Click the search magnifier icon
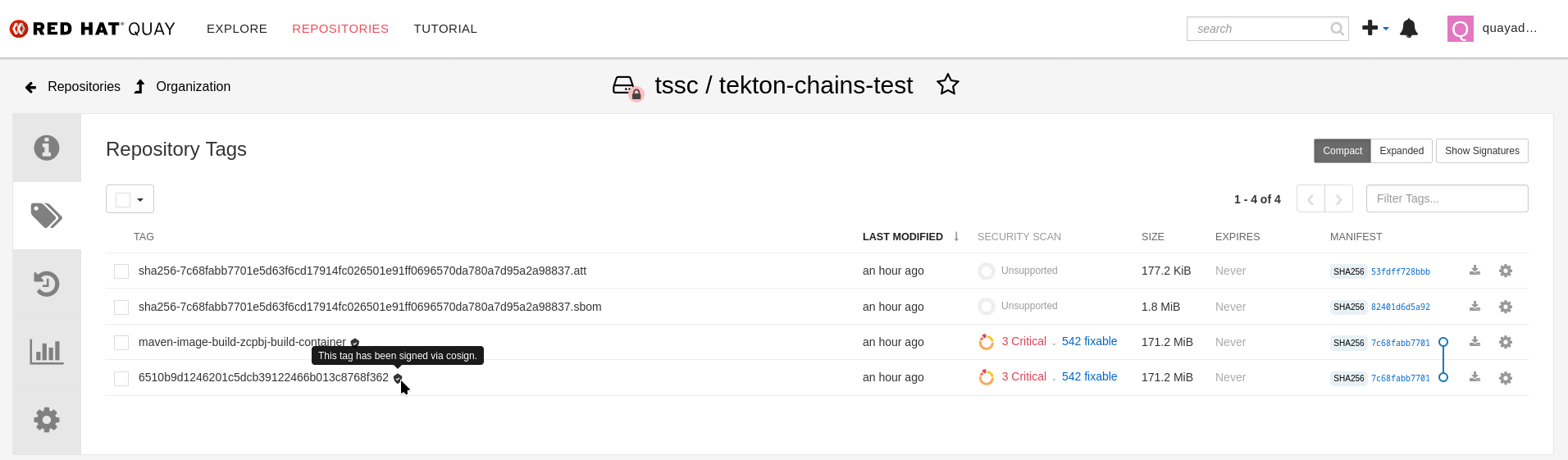 1337,29
